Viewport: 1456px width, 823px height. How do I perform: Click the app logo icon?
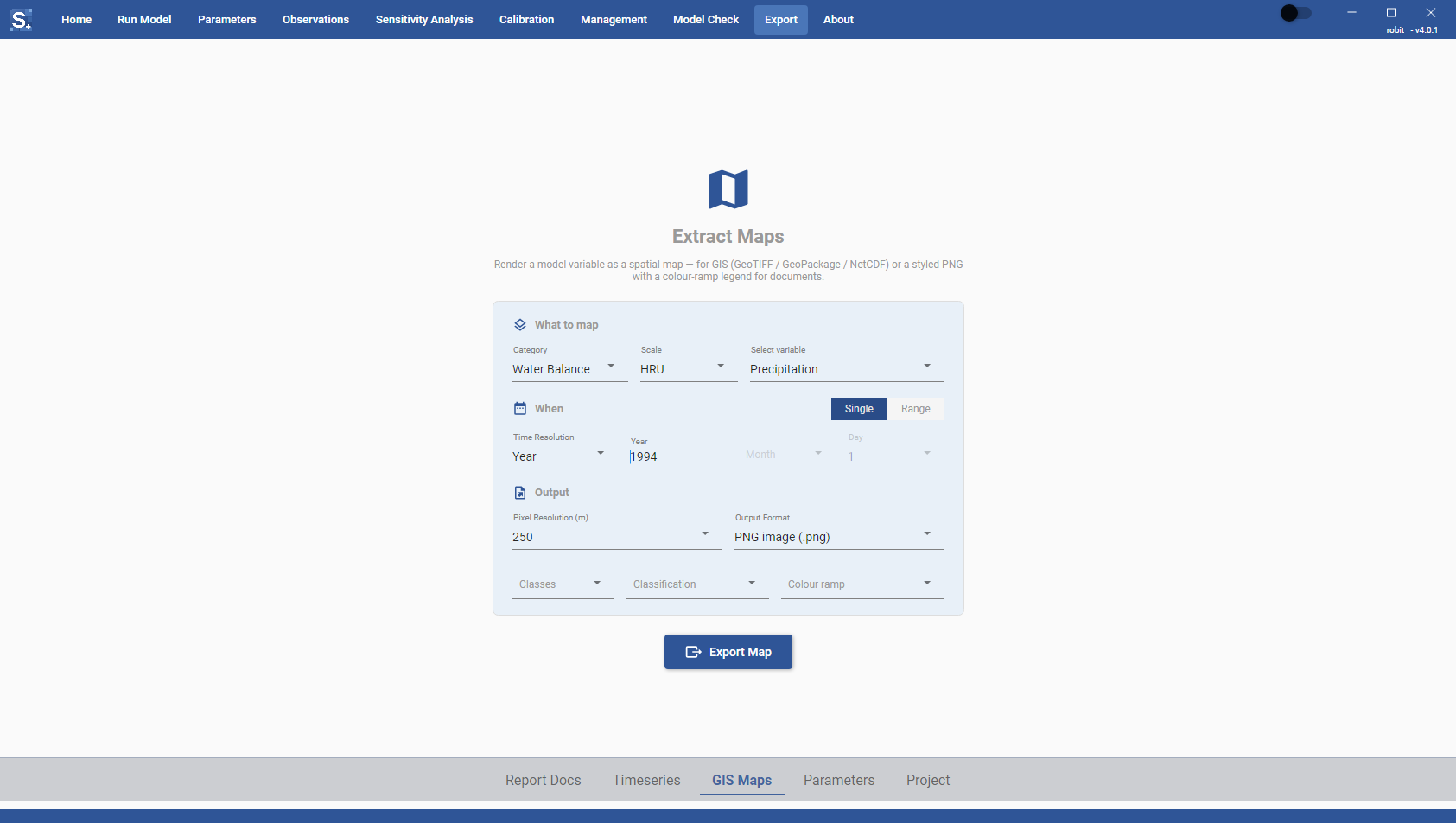[x=21, y=19]
